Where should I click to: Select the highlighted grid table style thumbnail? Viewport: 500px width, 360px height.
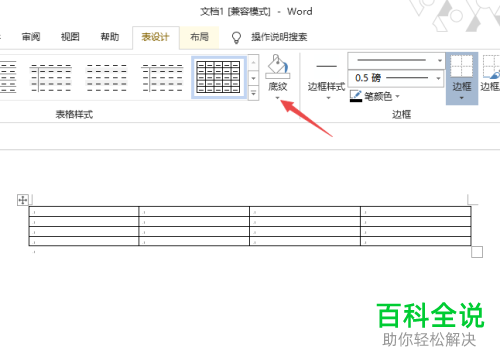click(219, 77)
